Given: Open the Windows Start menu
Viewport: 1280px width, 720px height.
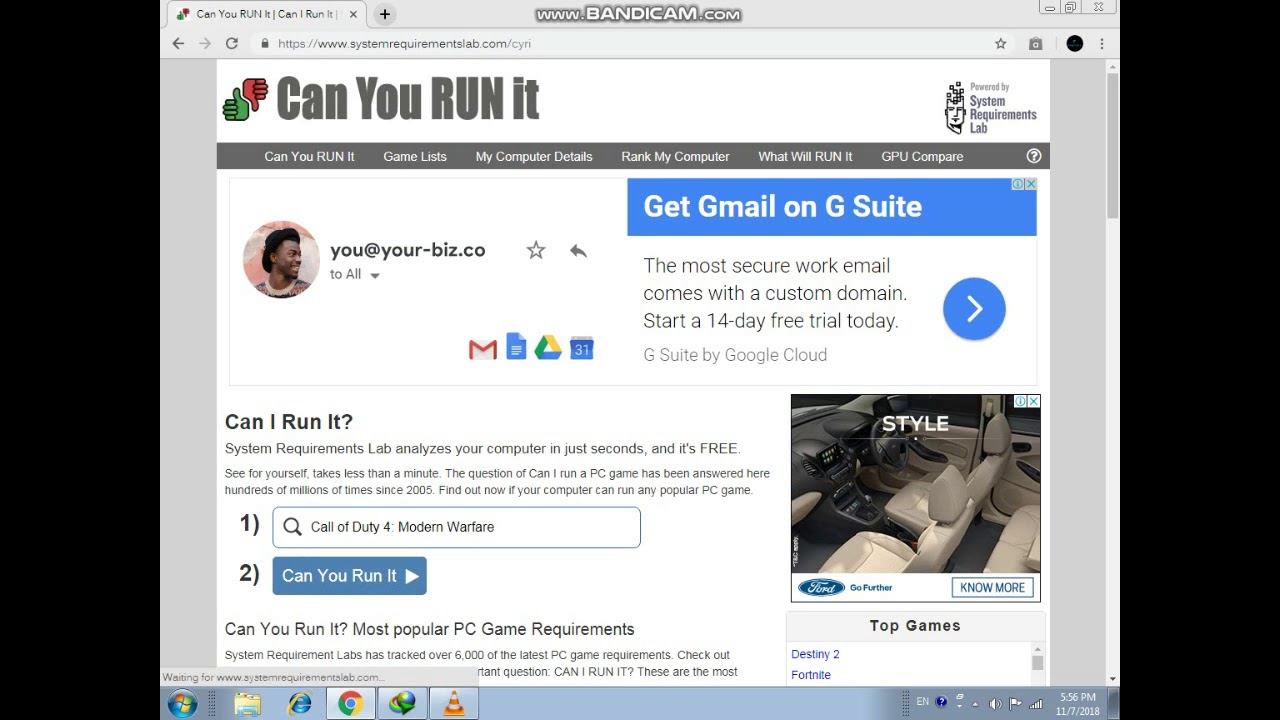Looking at the screenshot, I should pos(182,704).
